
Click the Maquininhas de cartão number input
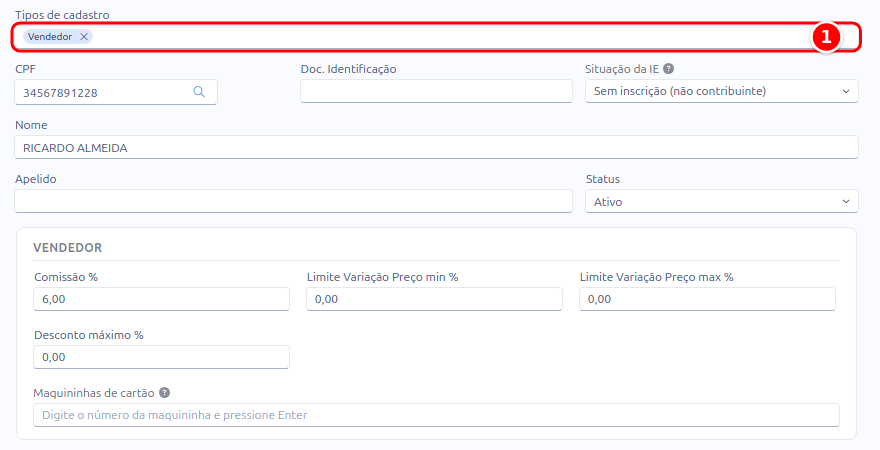coord(436,415)
